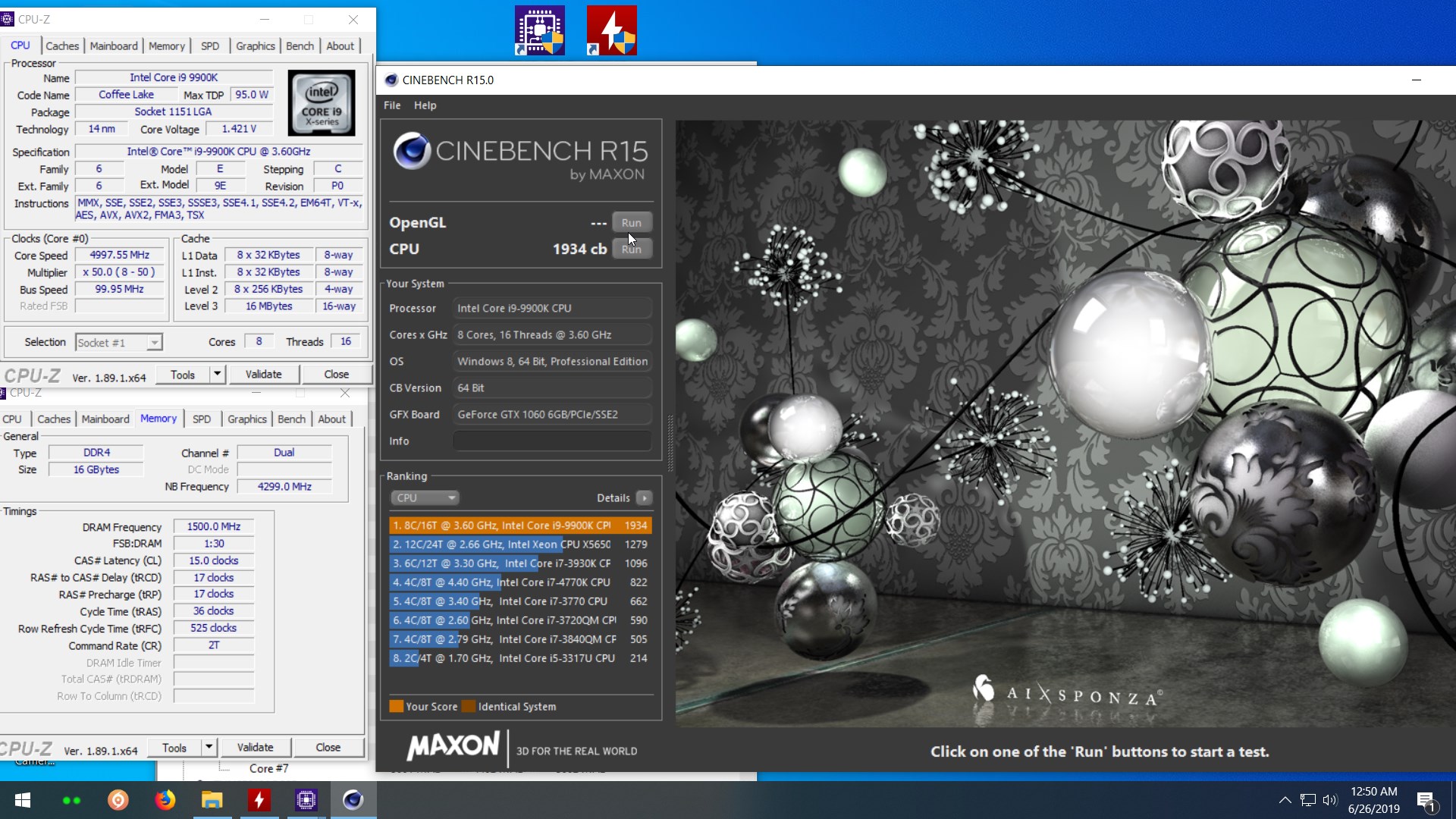Select ranking entry Intel Core i9-9900K
1456x819 pixels.
tap(520, 525)
